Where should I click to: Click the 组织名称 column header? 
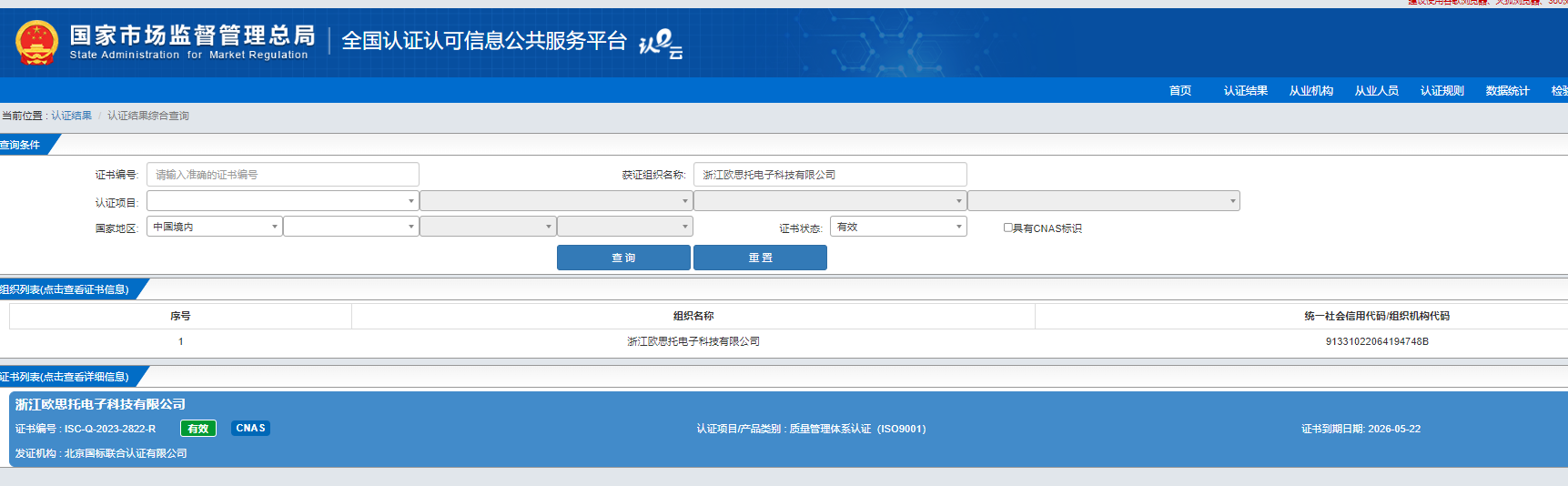point(693,316)
